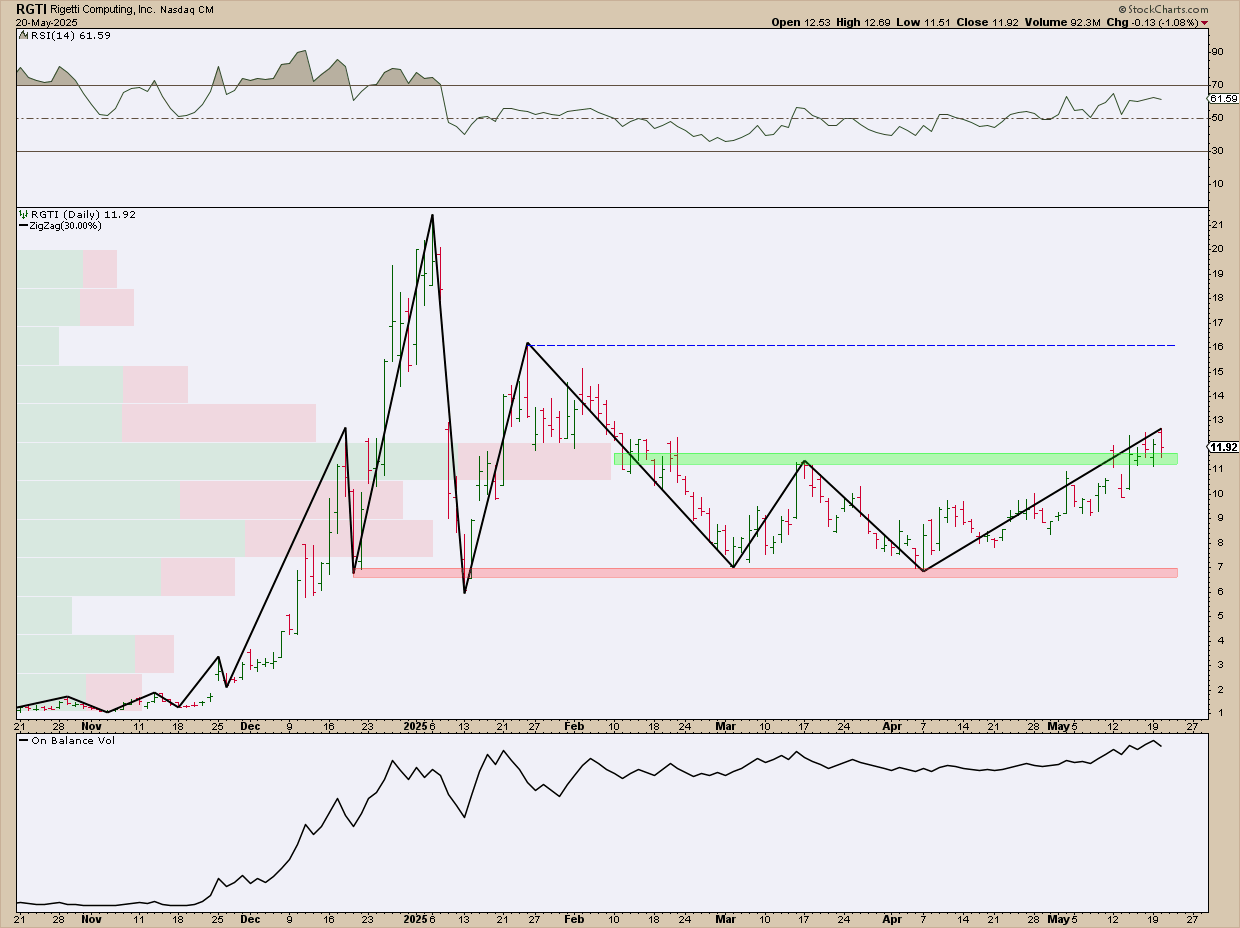1240x928 pixels.
Task: Click the 61.59 RSI value tag on right scale
Action: coord(1224,99)
